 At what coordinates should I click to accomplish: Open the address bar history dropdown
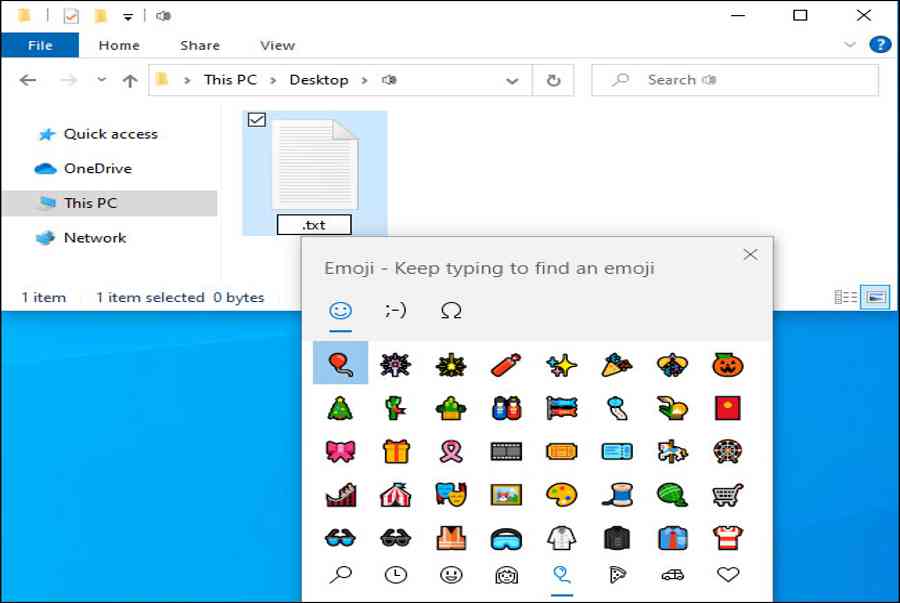[x=512, y=80]
